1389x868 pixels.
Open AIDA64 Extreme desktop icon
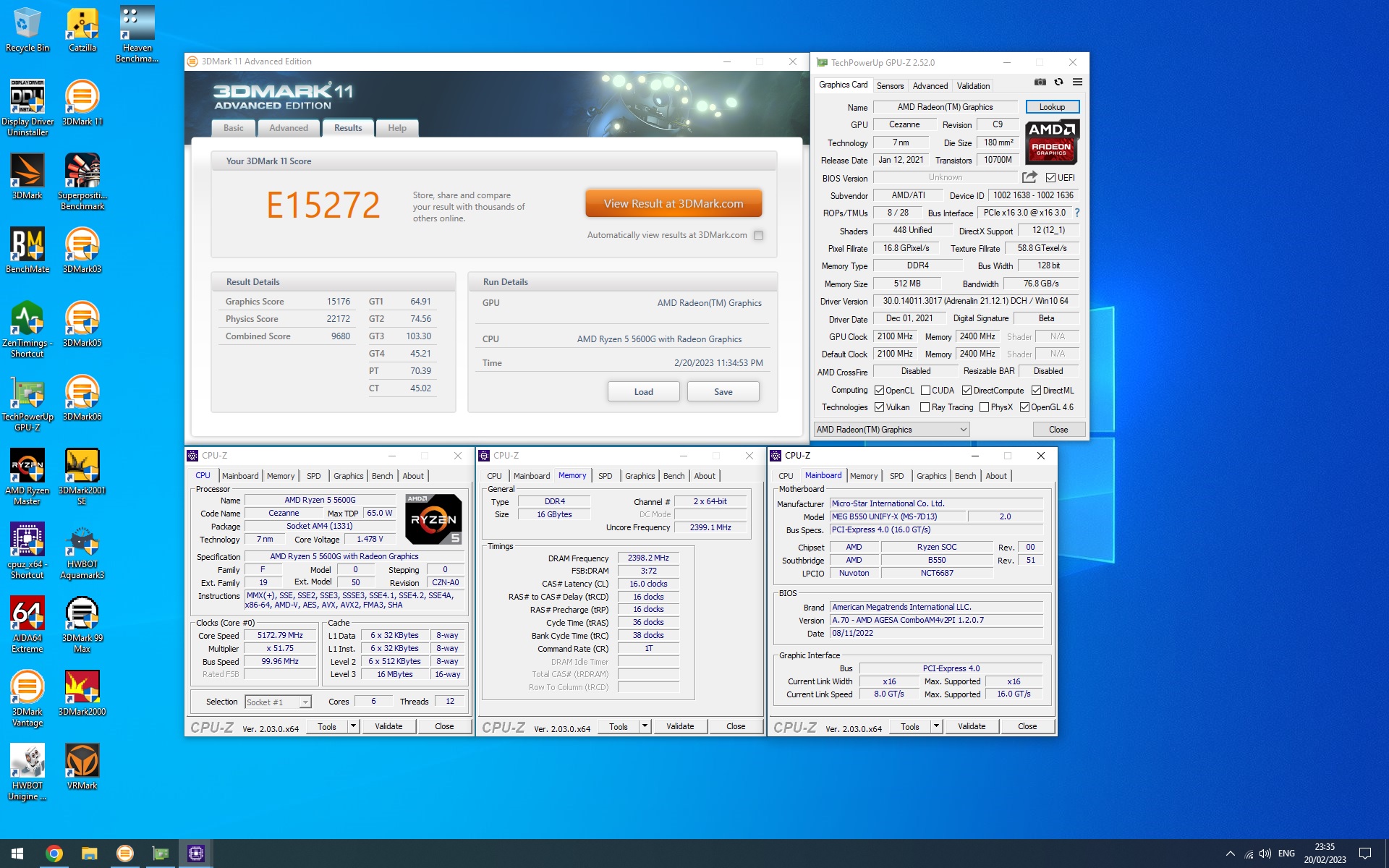click(27, 624)
